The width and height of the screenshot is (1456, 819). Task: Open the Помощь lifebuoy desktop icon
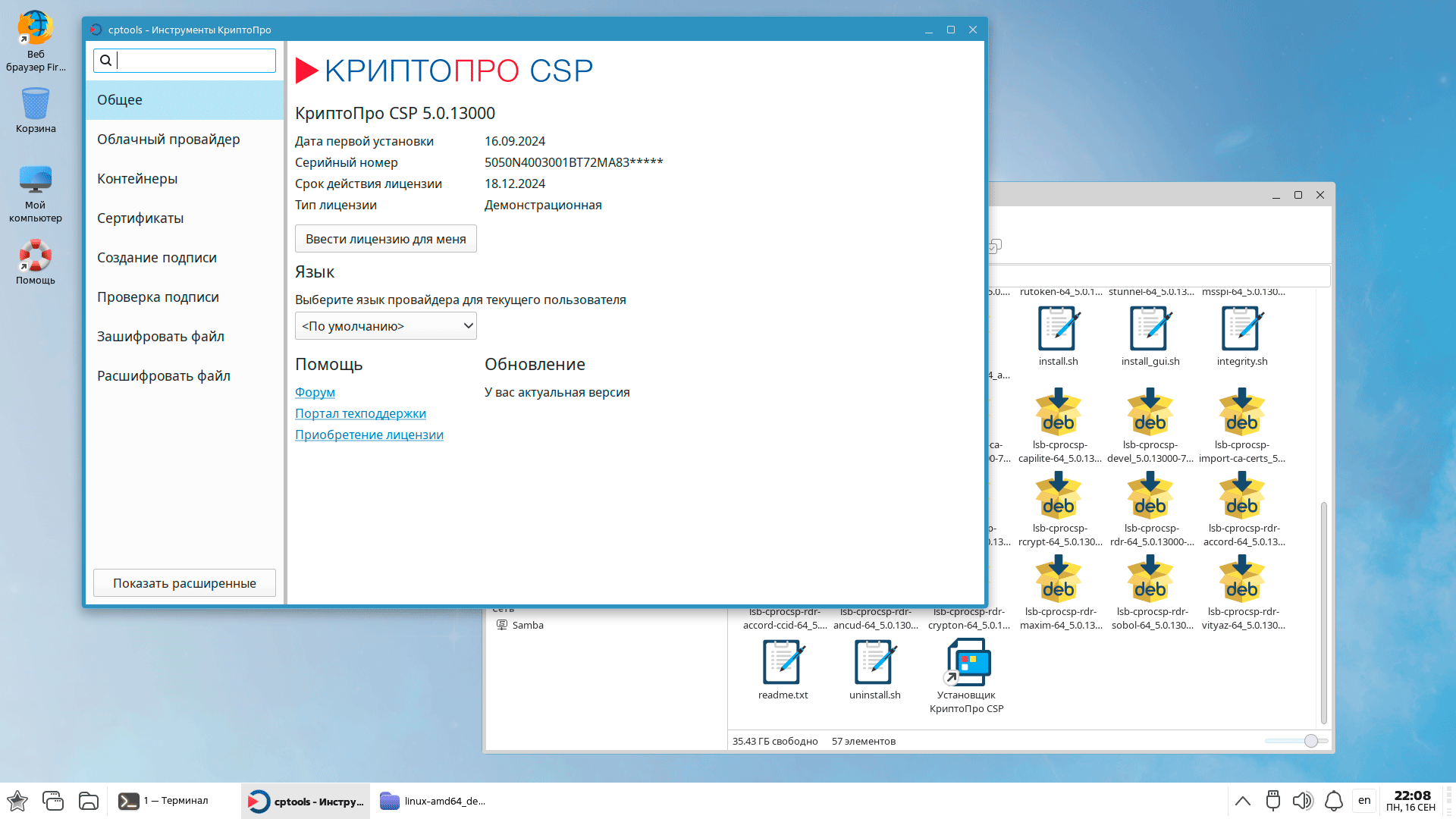(x=35, y=256)
